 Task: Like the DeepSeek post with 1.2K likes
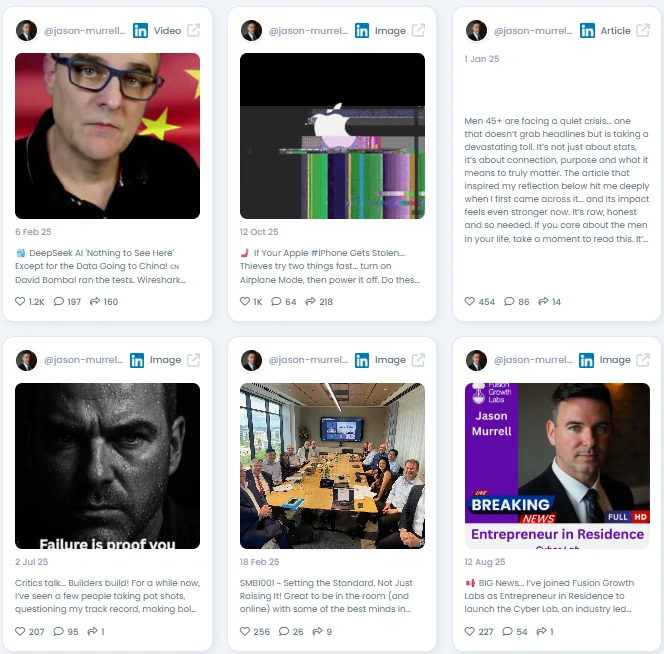20,301
